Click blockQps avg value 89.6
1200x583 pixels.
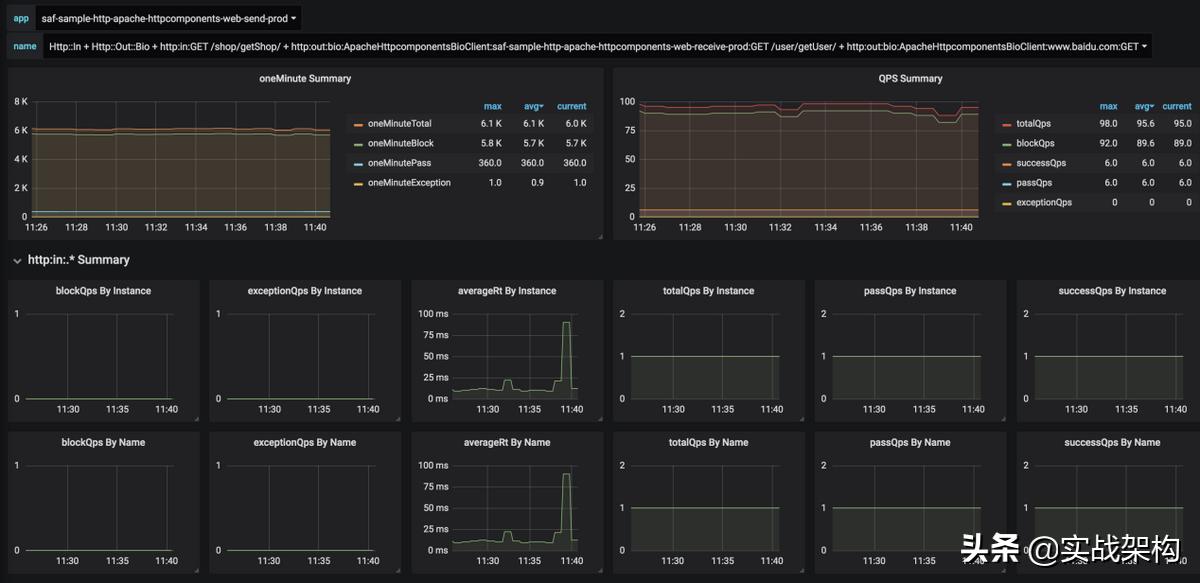1144,144
